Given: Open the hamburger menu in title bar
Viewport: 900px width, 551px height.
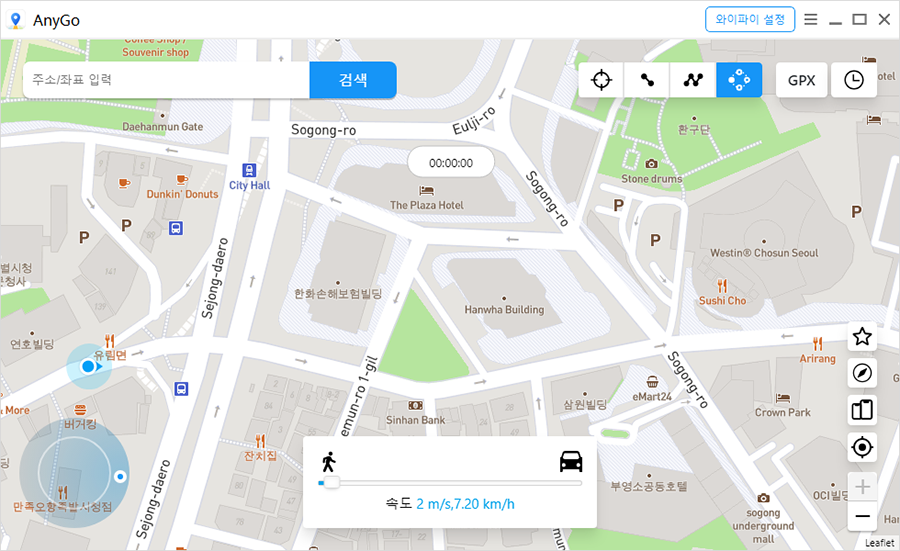Looking at the screenshot, I should [x=811, y=19].
